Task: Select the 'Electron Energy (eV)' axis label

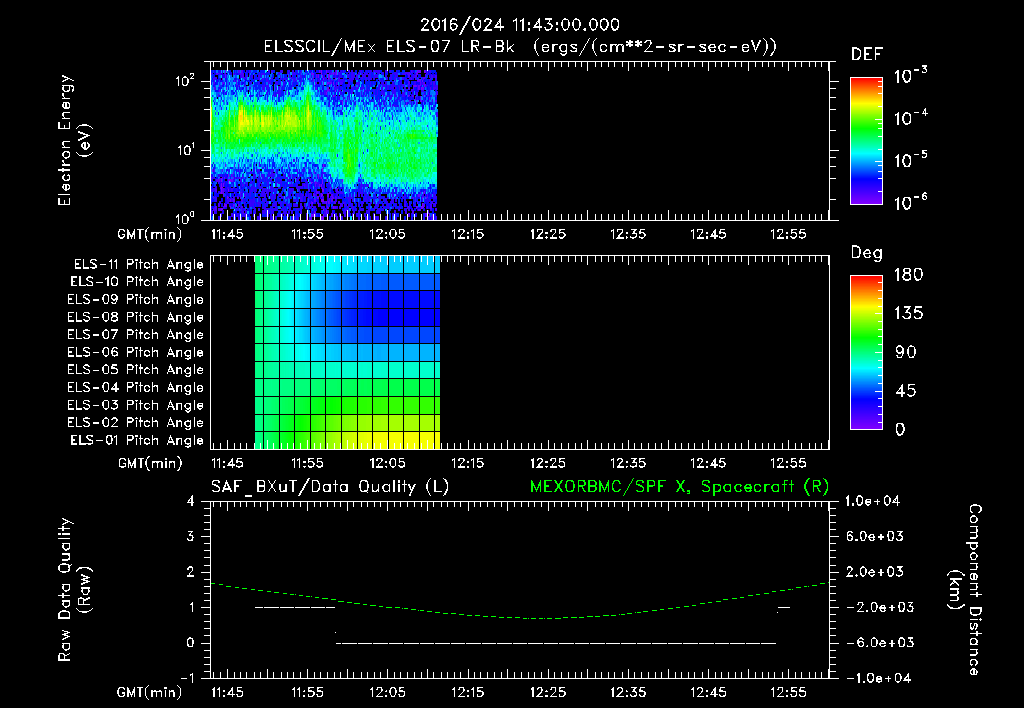Action: [x=74, y=140]
